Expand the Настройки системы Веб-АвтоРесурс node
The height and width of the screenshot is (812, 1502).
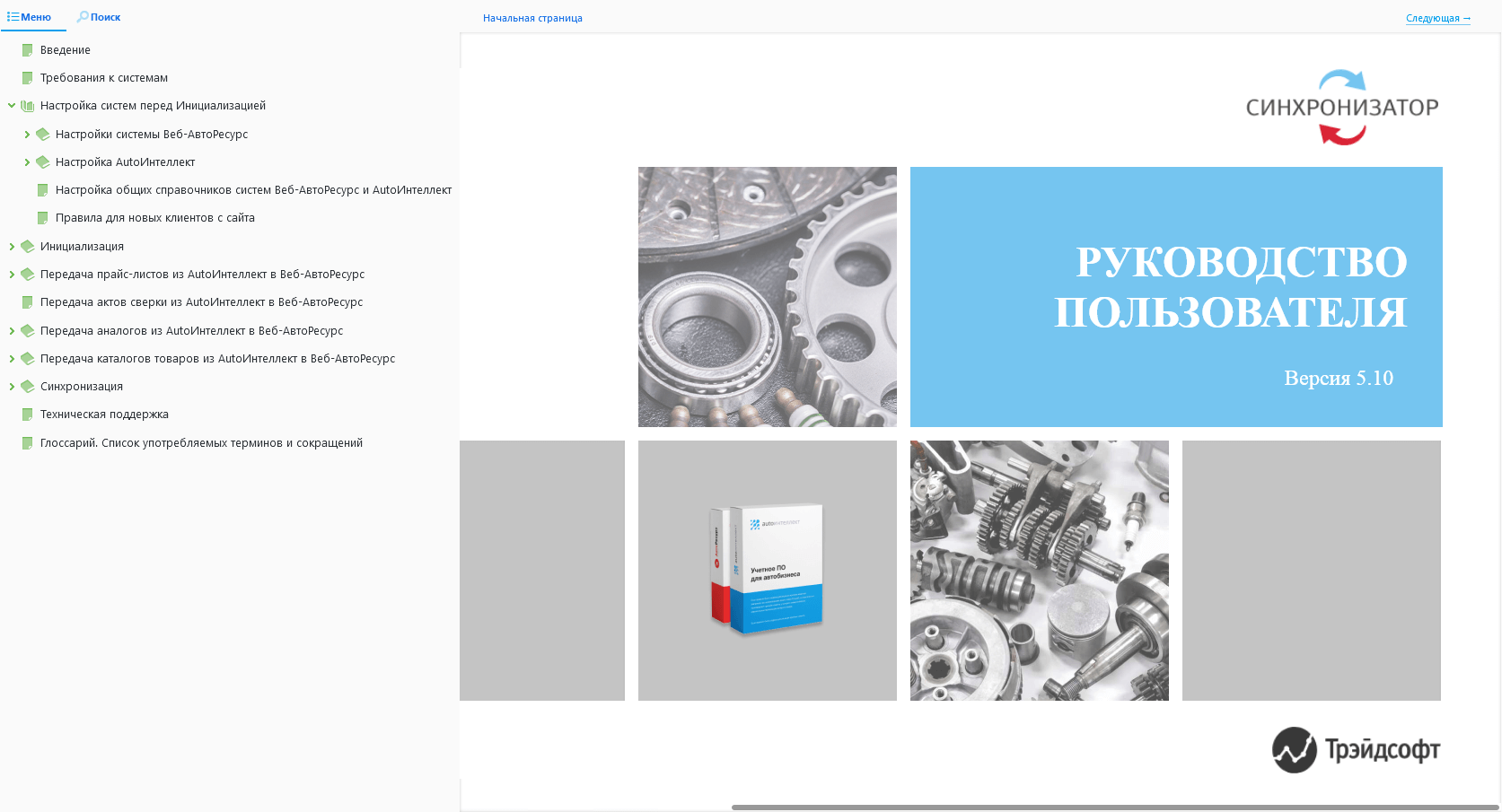coord(27,135)
